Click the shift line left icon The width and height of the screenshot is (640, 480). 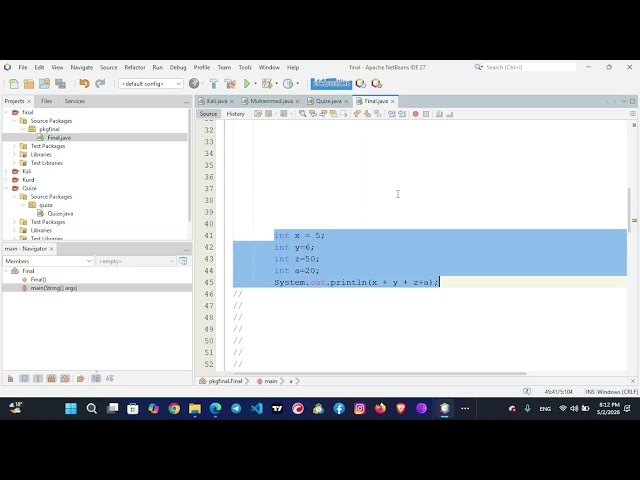coord(391,114)
